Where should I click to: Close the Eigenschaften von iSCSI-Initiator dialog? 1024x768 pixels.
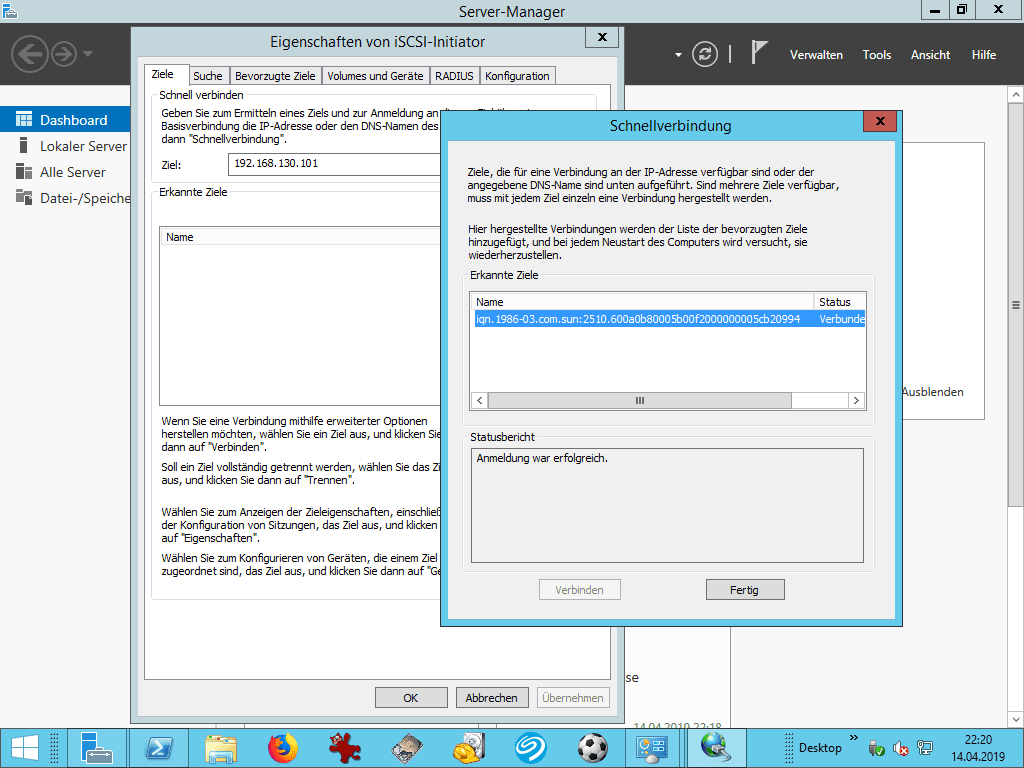tap(602, 37)
